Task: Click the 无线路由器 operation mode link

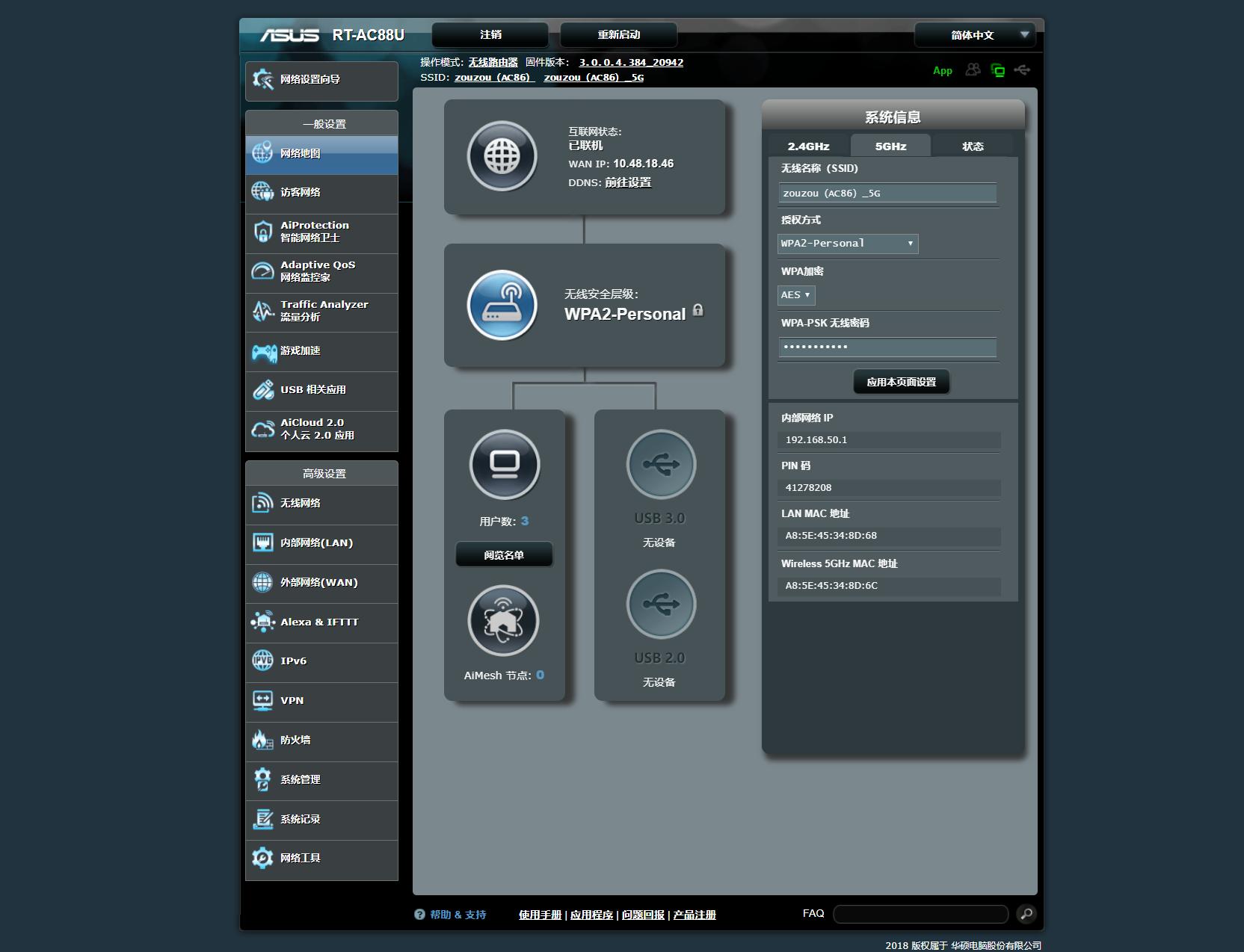Action: pyautogui.click(x=493, y=63)
